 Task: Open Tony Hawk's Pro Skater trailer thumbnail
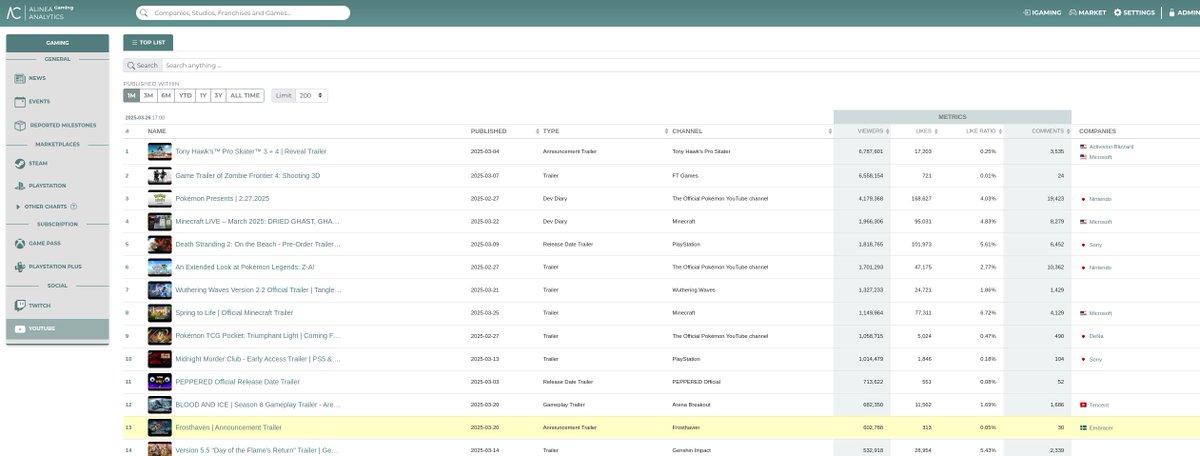coord(160,152)
